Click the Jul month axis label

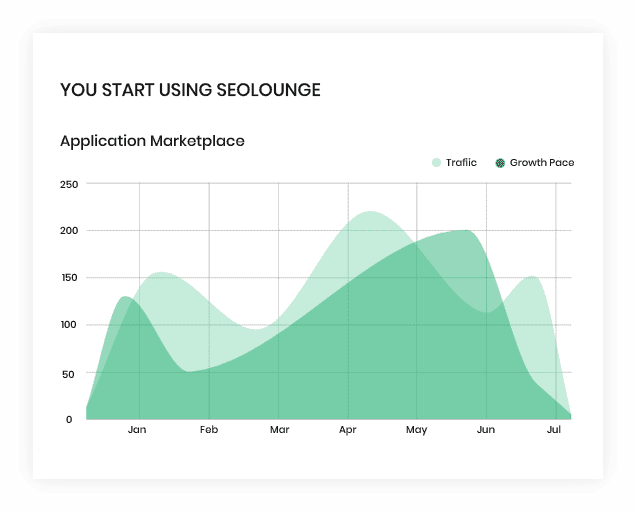pyautogui.click(x=553, y=430)
